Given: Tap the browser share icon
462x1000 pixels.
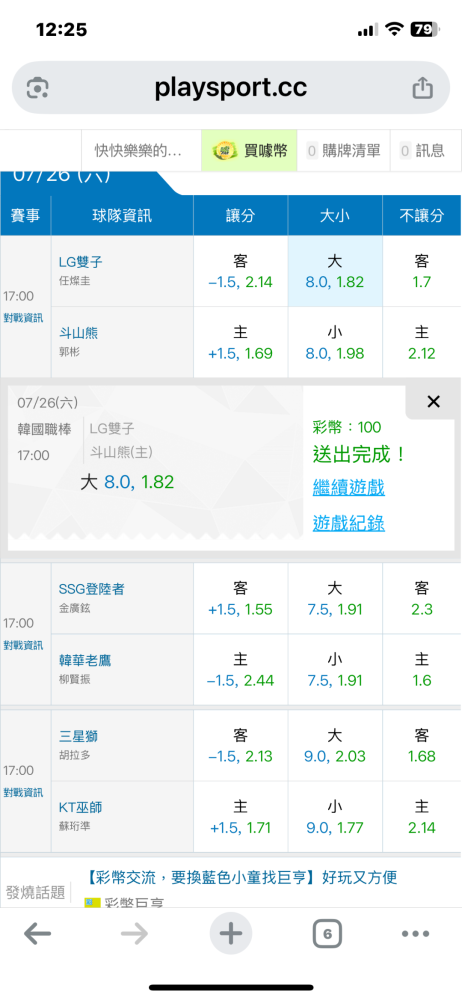Looking at the screenshot, I should point(422,88).
